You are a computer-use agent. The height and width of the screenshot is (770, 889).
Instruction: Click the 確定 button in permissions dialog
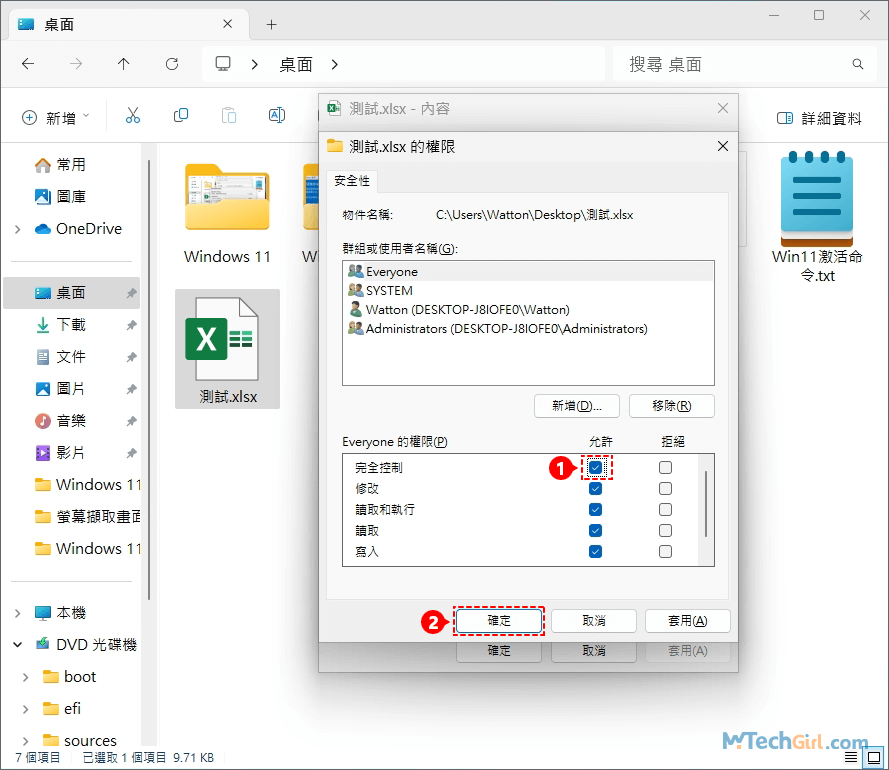pos(499,621)
